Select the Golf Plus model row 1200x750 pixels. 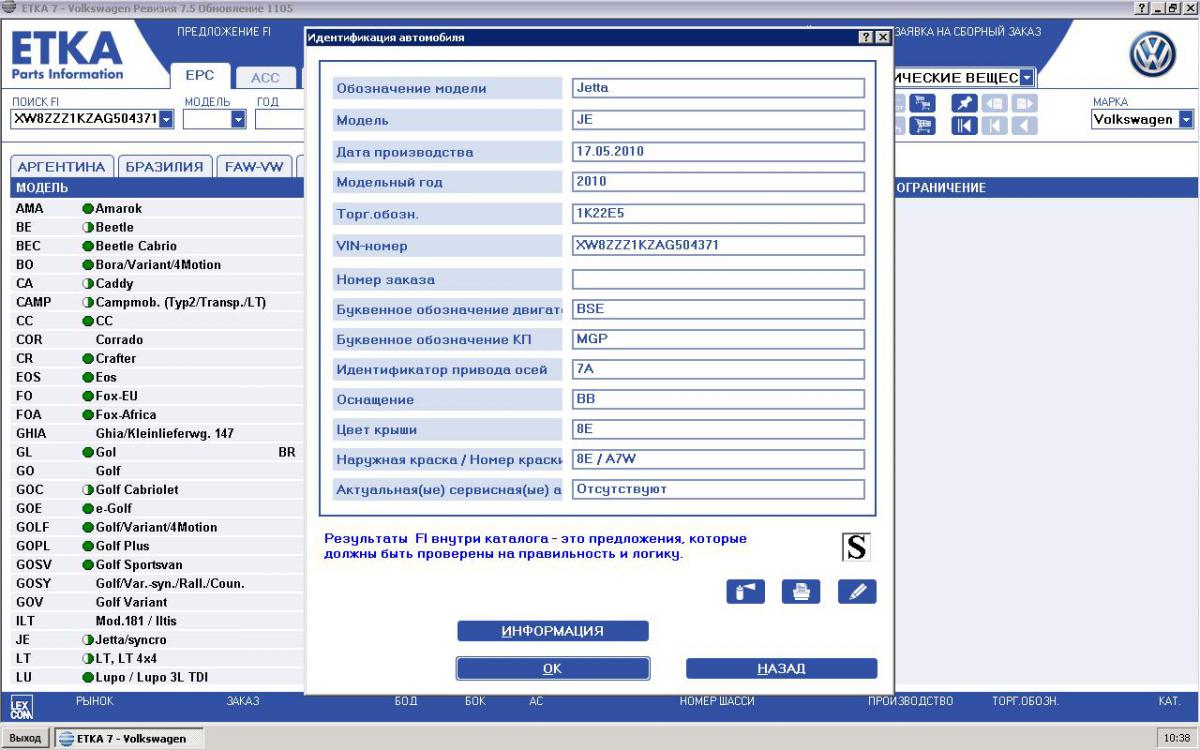(x=155, y=546)
